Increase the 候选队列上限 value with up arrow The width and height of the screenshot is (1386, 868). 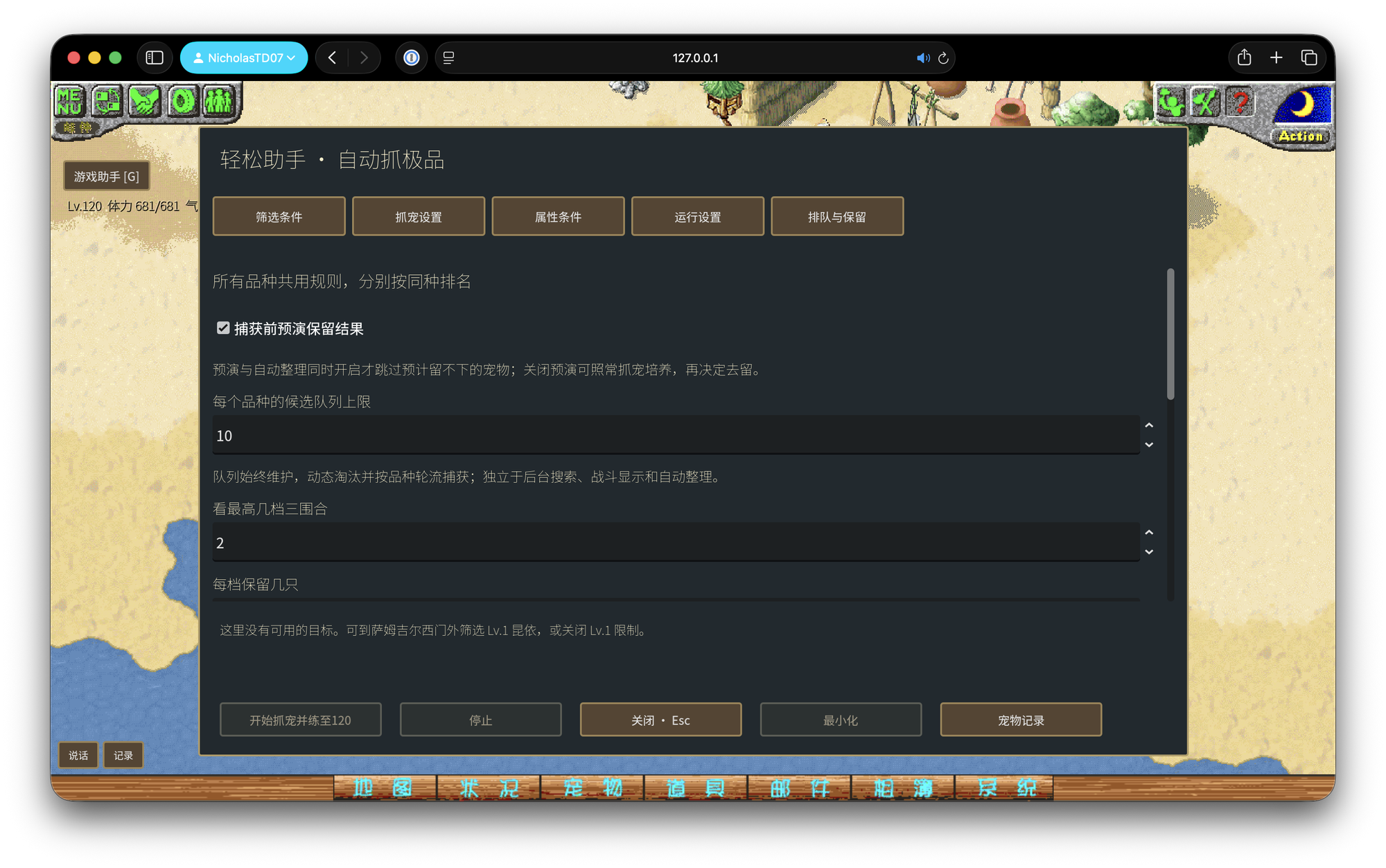tap(1149, 425)
